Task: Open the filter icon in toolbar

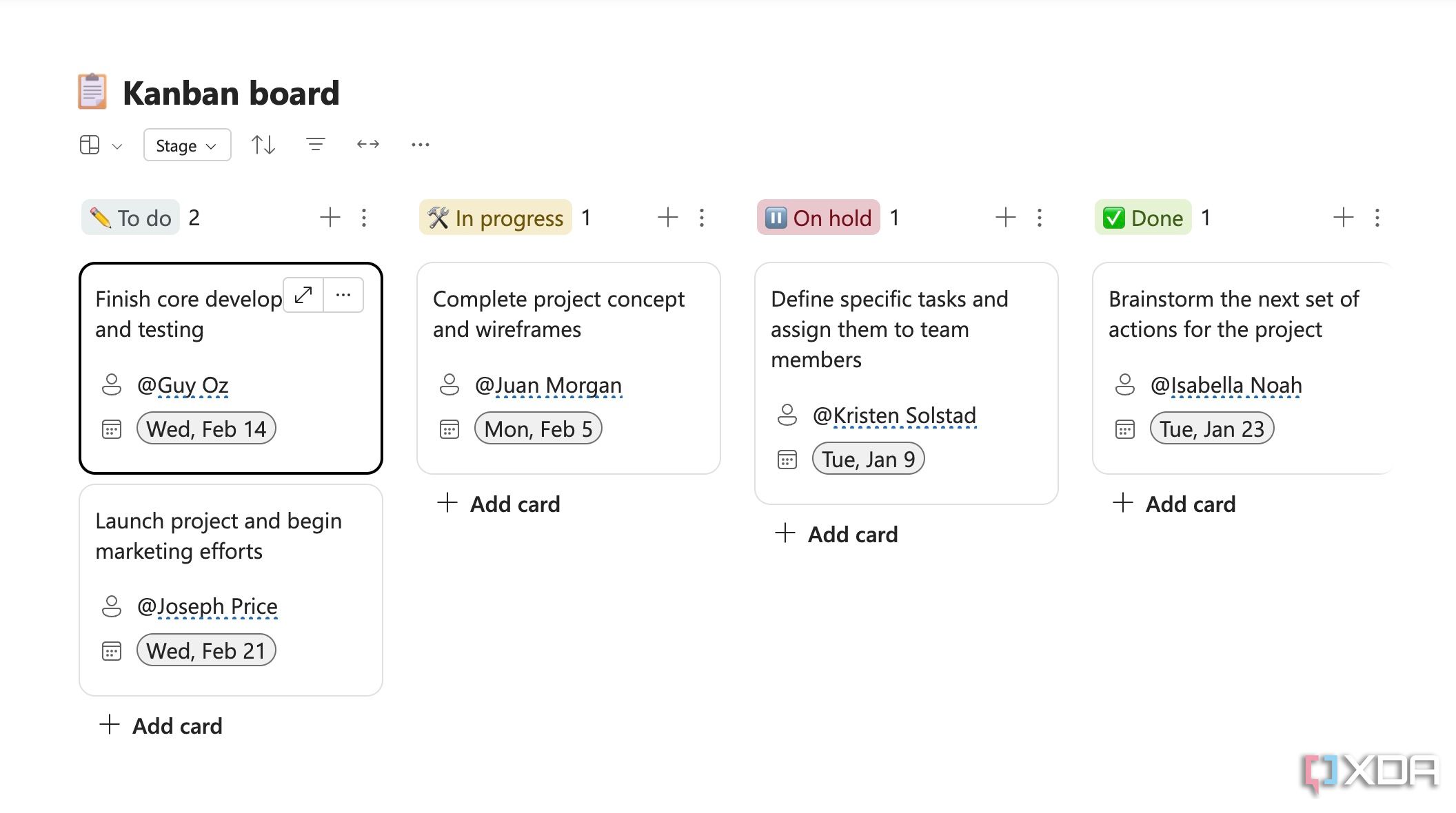Action: click(316, 145)
